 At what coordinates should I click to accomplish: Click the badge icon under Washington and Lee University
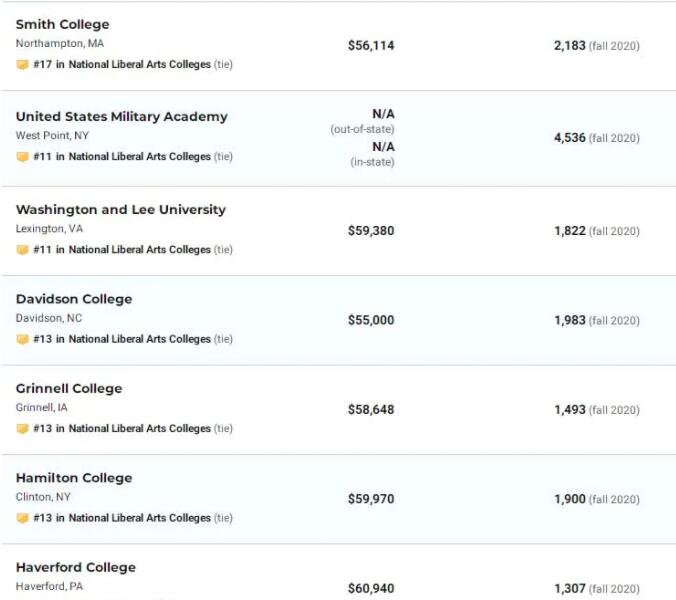[22, 250]
